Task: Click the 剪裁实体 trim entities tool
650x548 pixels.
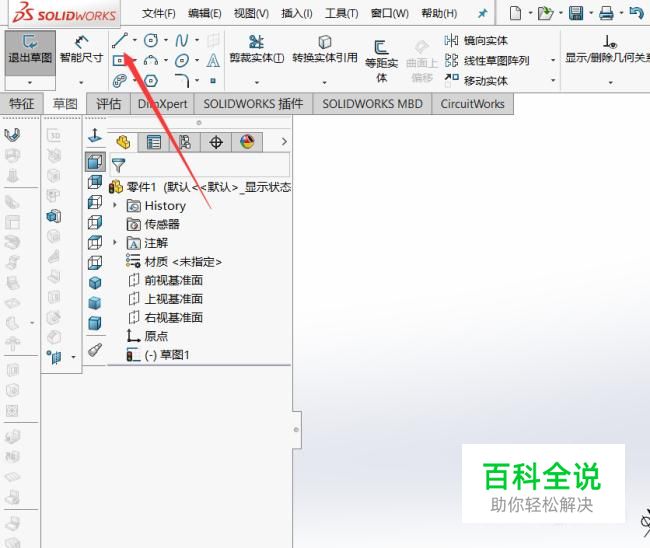Action: click(x=257, y=49)
